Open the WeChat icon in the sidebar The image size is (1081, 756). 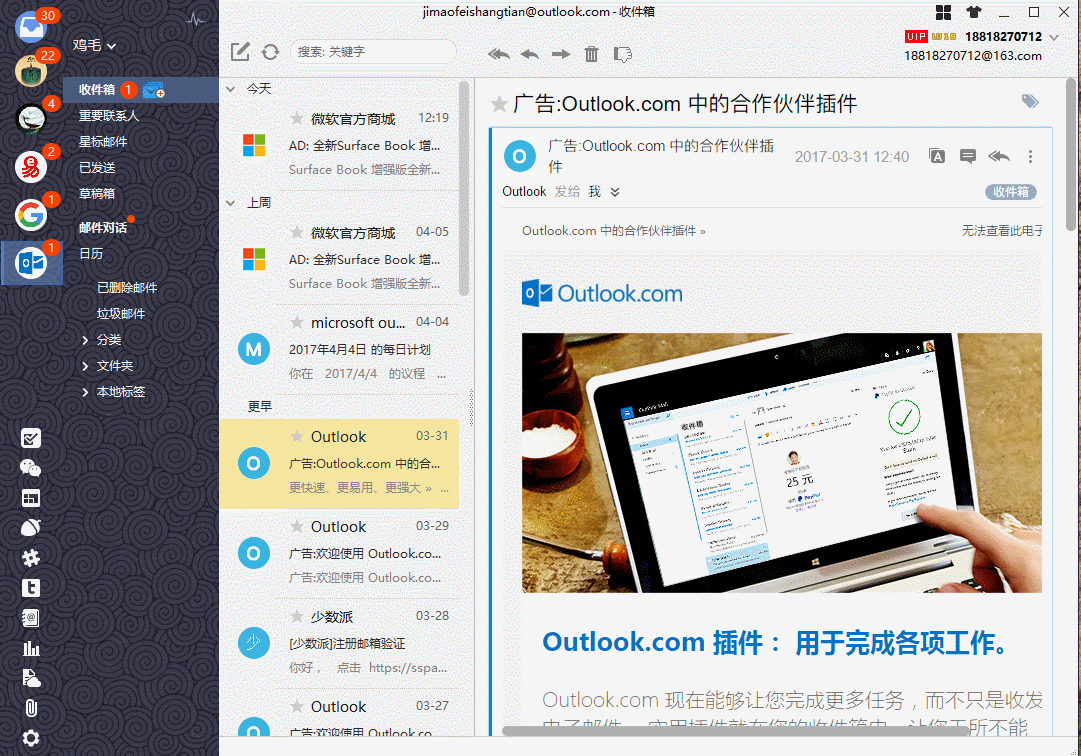tap(31, 469)
